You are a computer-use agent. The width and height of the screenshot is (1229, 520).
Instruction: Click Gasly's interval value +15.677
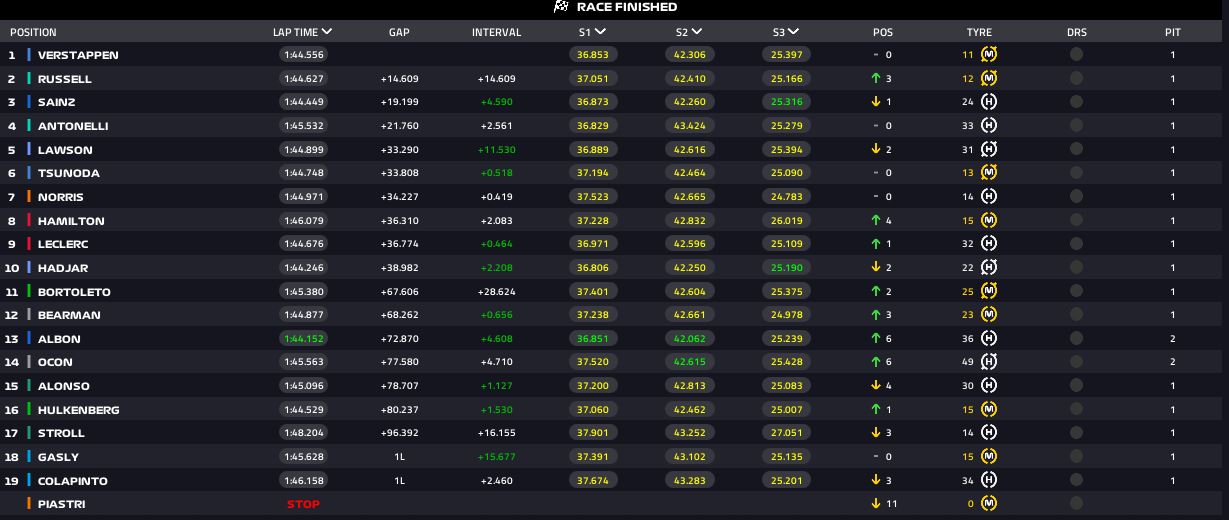[x=497, y=457]
